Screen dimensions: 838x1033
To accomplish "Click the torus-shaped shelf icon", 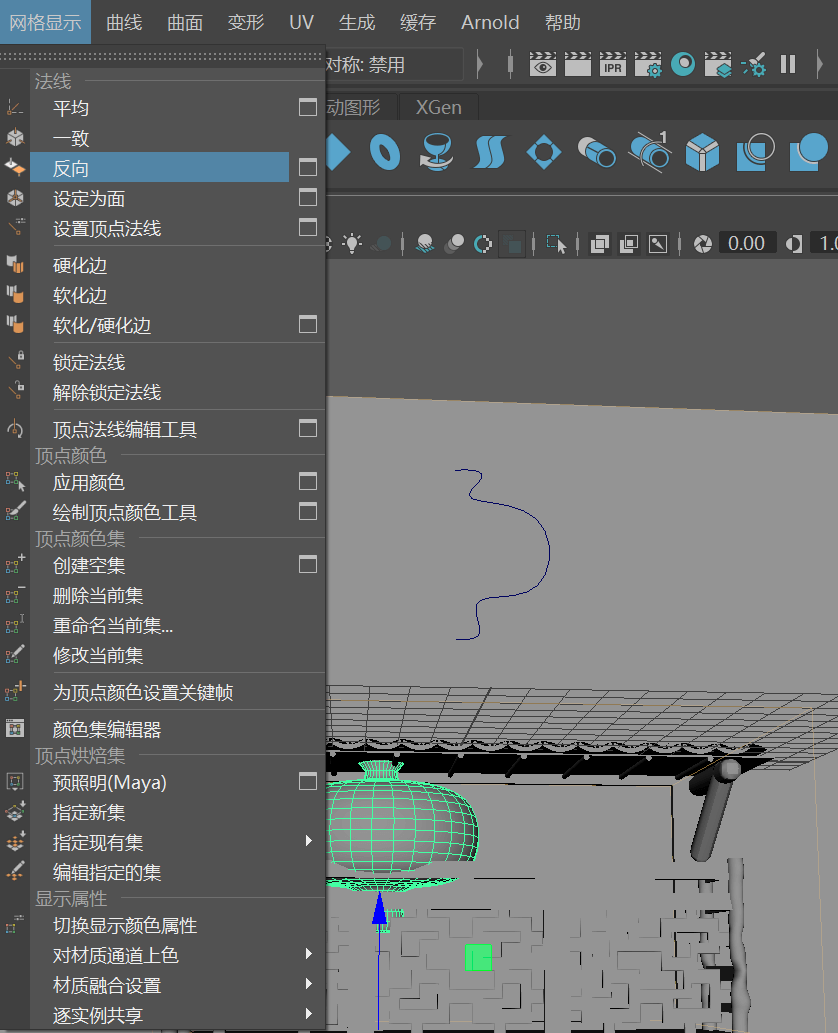I will [x=385, y=152].
